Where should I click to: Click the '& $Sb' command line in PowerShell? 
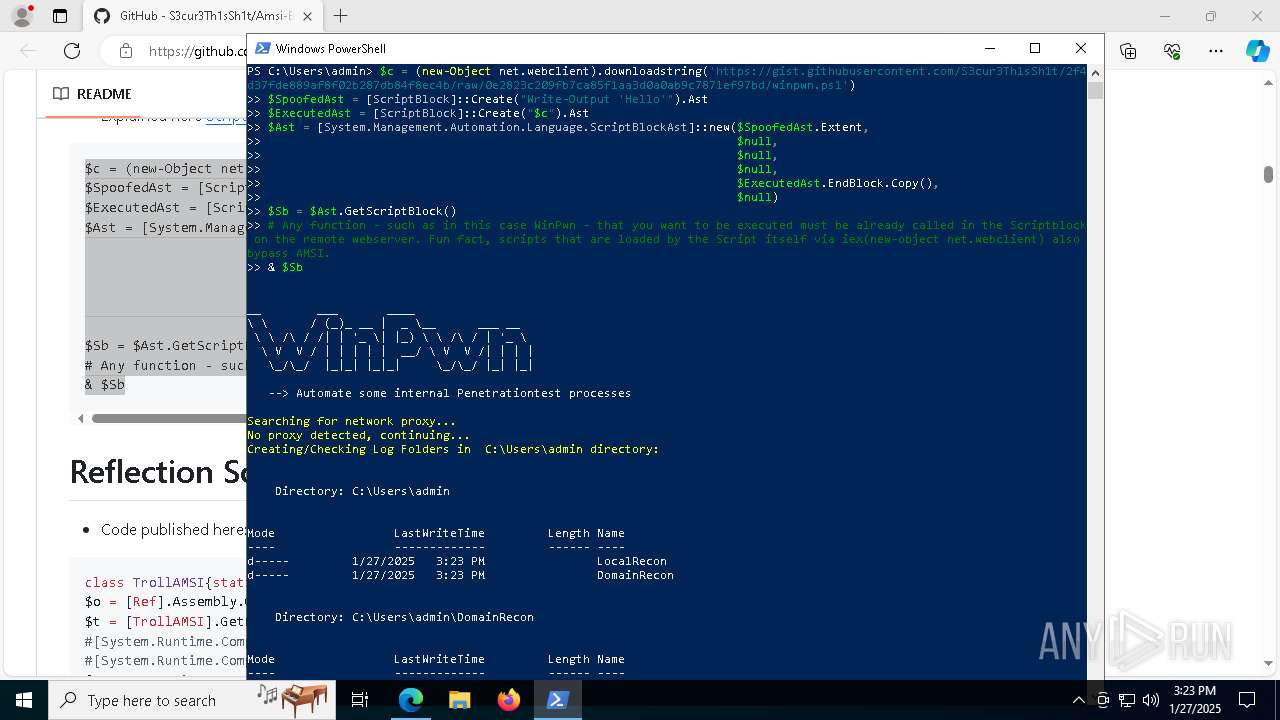click(275, 268)
